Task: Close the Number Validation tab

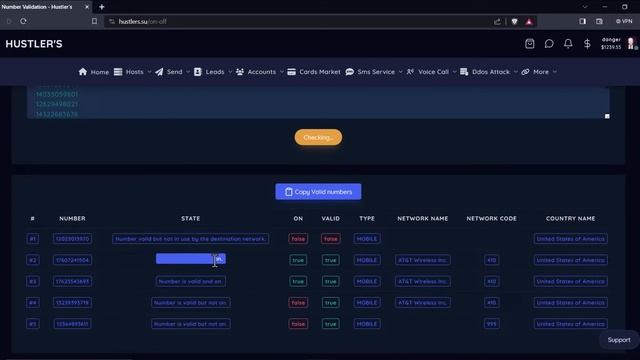Action: pos(87,7)
